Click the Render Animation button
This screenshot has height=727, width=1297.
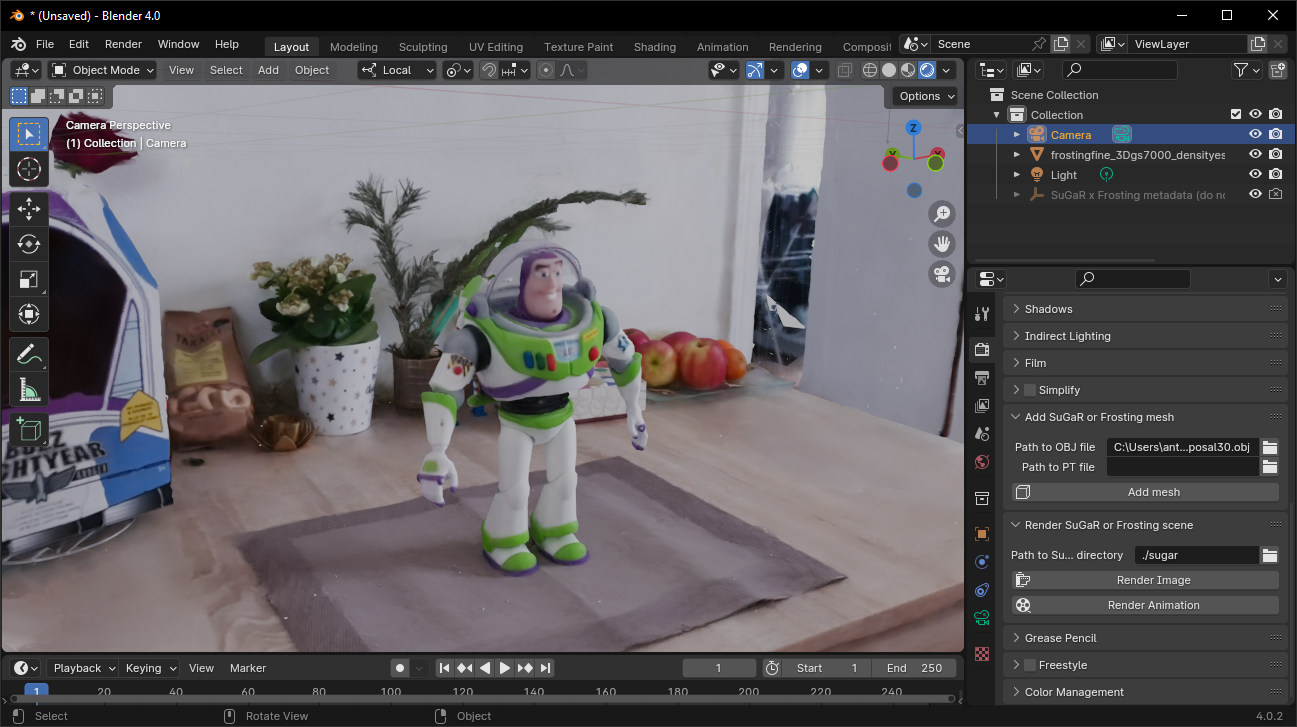1145,605
